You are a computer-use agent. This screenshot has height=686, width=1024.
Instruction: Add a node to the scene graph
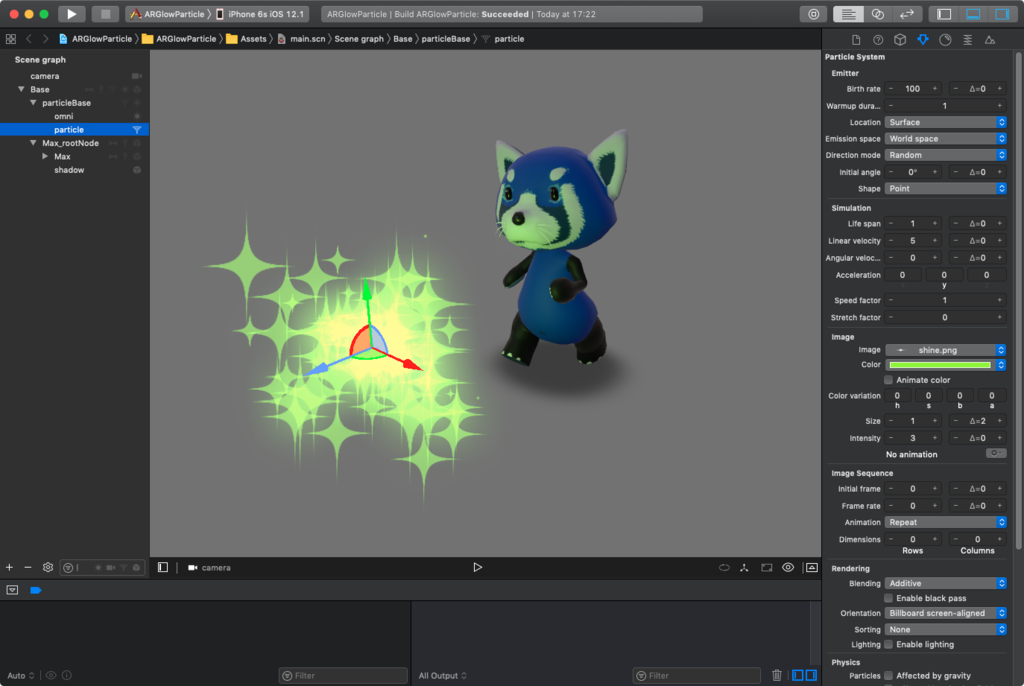click(x=9, y=567)
